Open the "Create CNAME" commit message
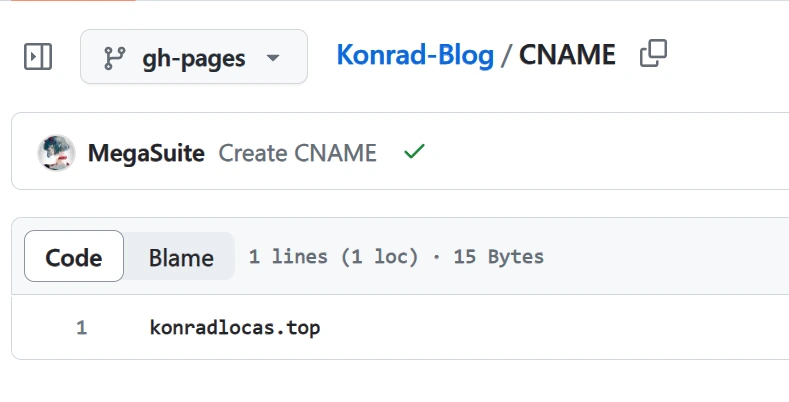 point(297,153)
